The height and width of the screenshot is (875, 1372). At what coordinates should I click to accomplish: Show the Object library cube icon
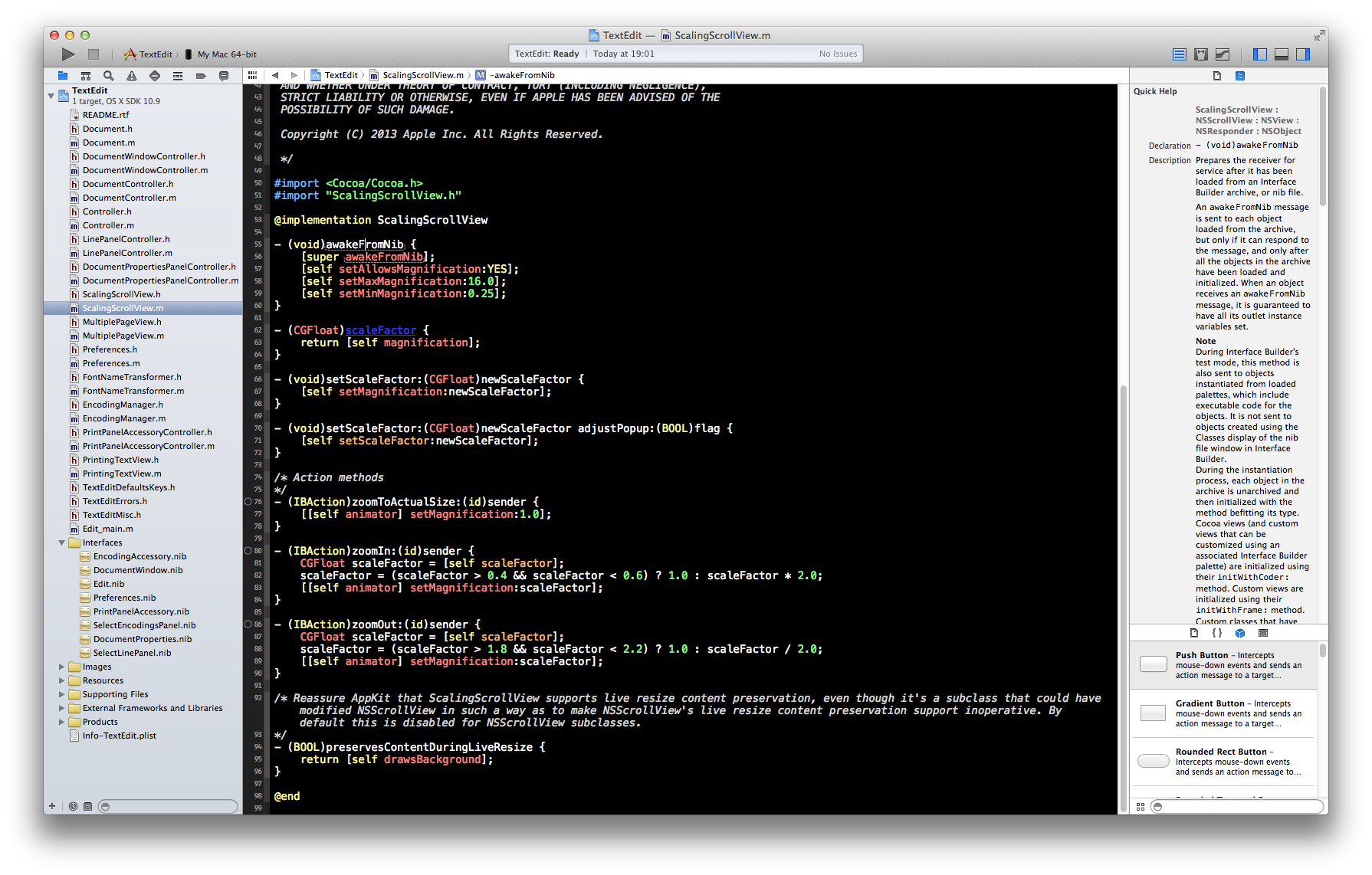(x=1240, y=633)
